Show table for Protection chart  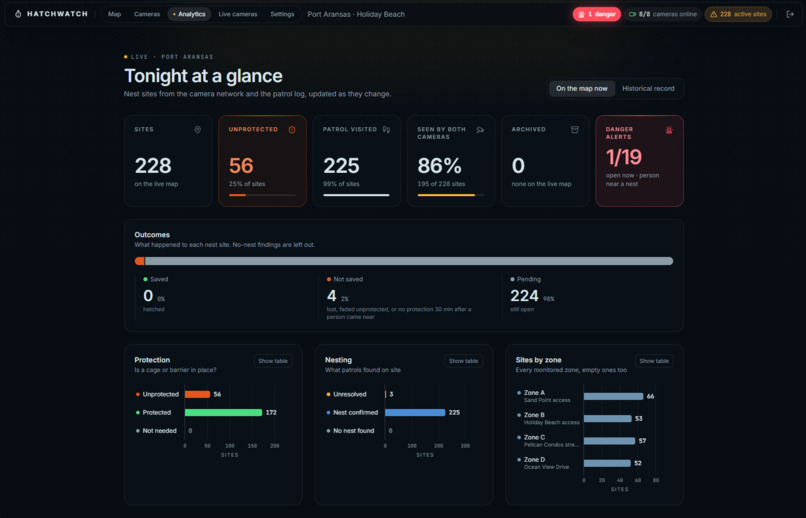tap(273, 361)
